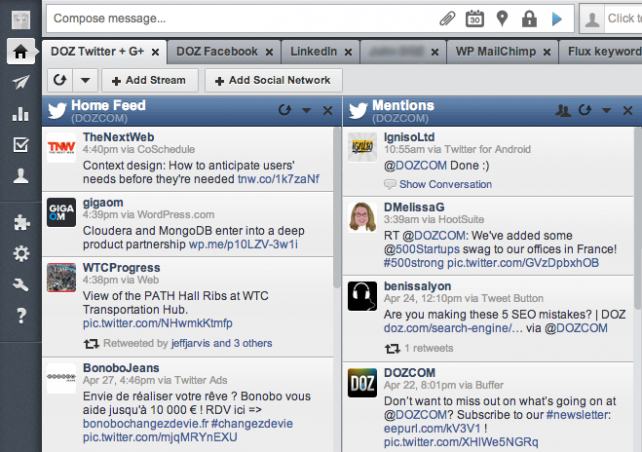Open DMelissaG profile picture

(x=362, y=217)
